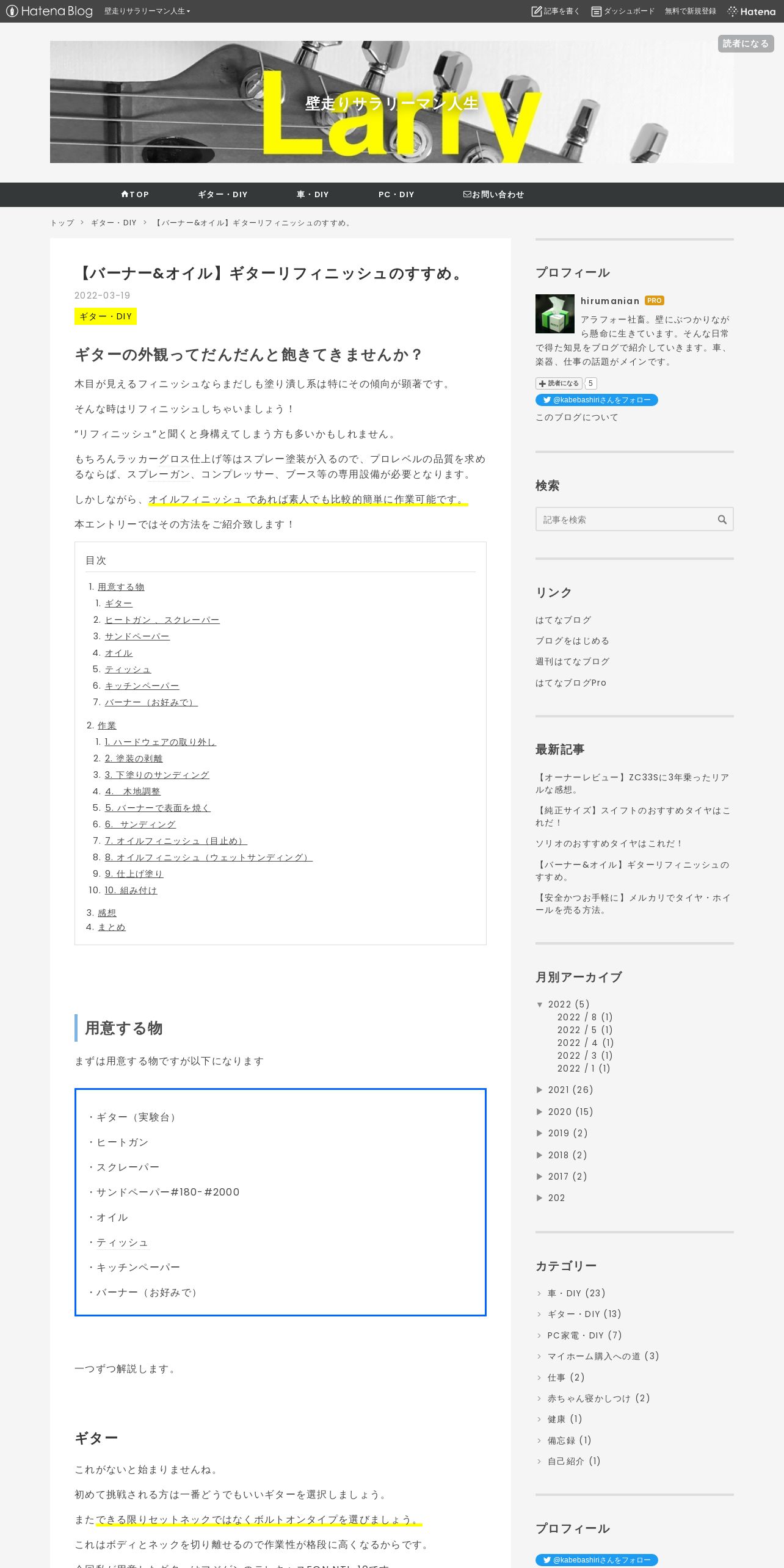
Task: Jump to ヒートガン、スクレーパー contents entry
Action: pos(162,620)
